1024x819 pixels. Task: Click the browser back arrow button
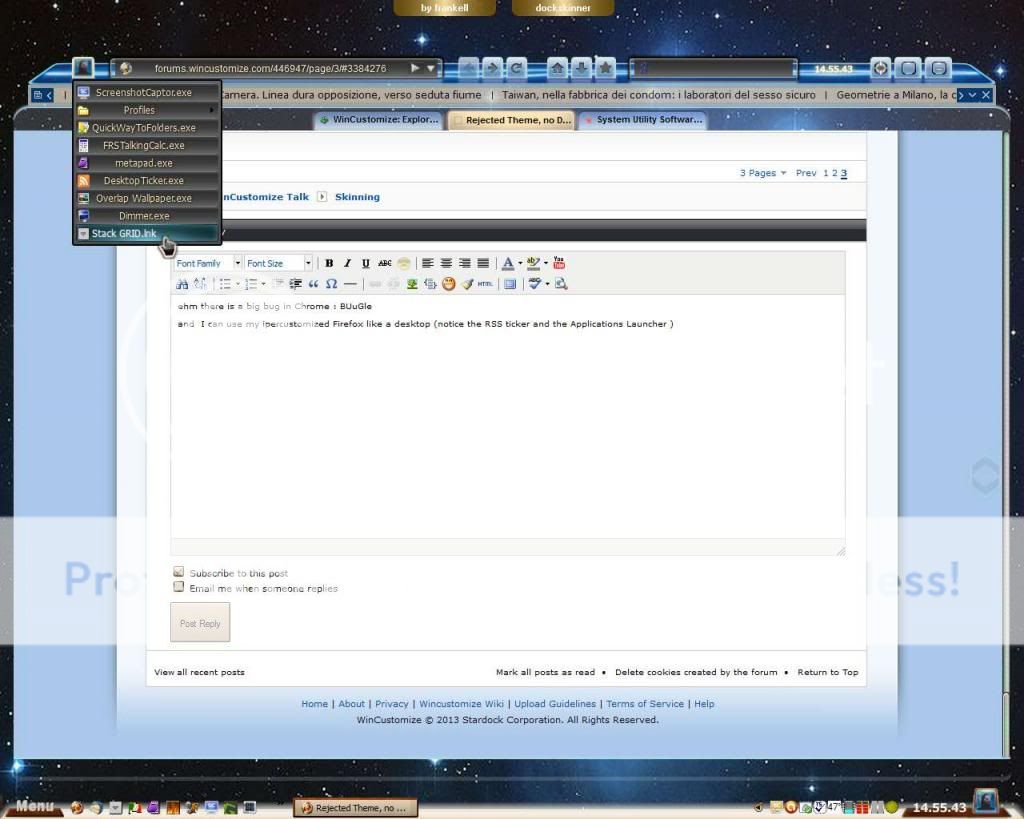point(469,68)
